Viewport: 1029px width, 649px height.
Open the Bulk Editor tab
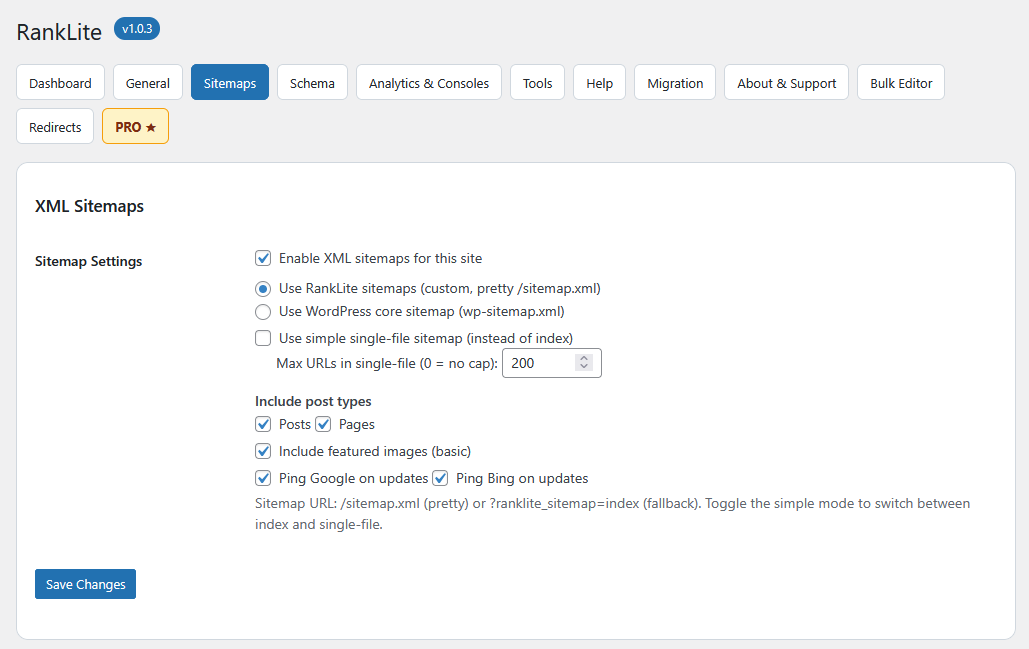point(899,82)
